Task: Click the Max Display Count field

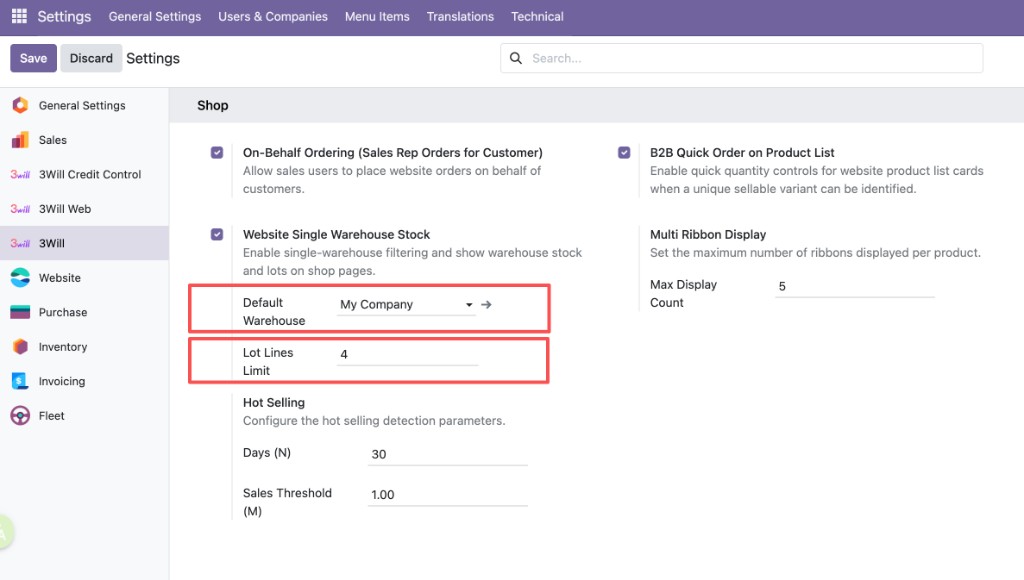Action: point(855,287)
